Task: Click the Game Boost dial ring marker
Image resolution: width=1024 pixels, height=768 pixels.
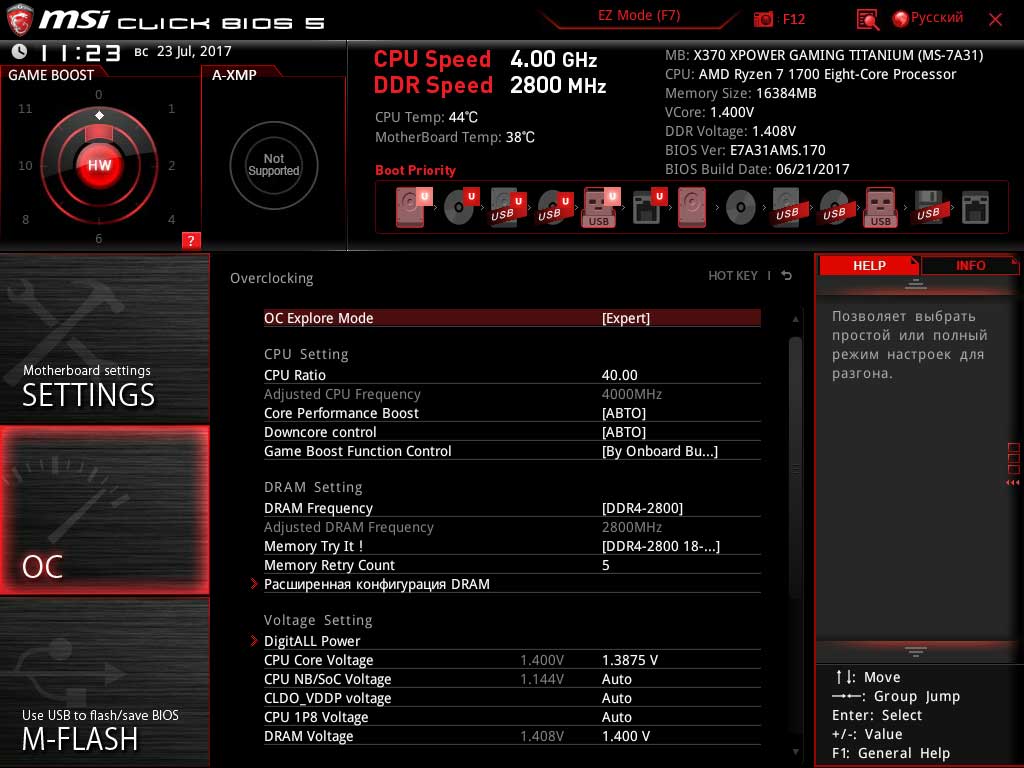Action: 99,115
